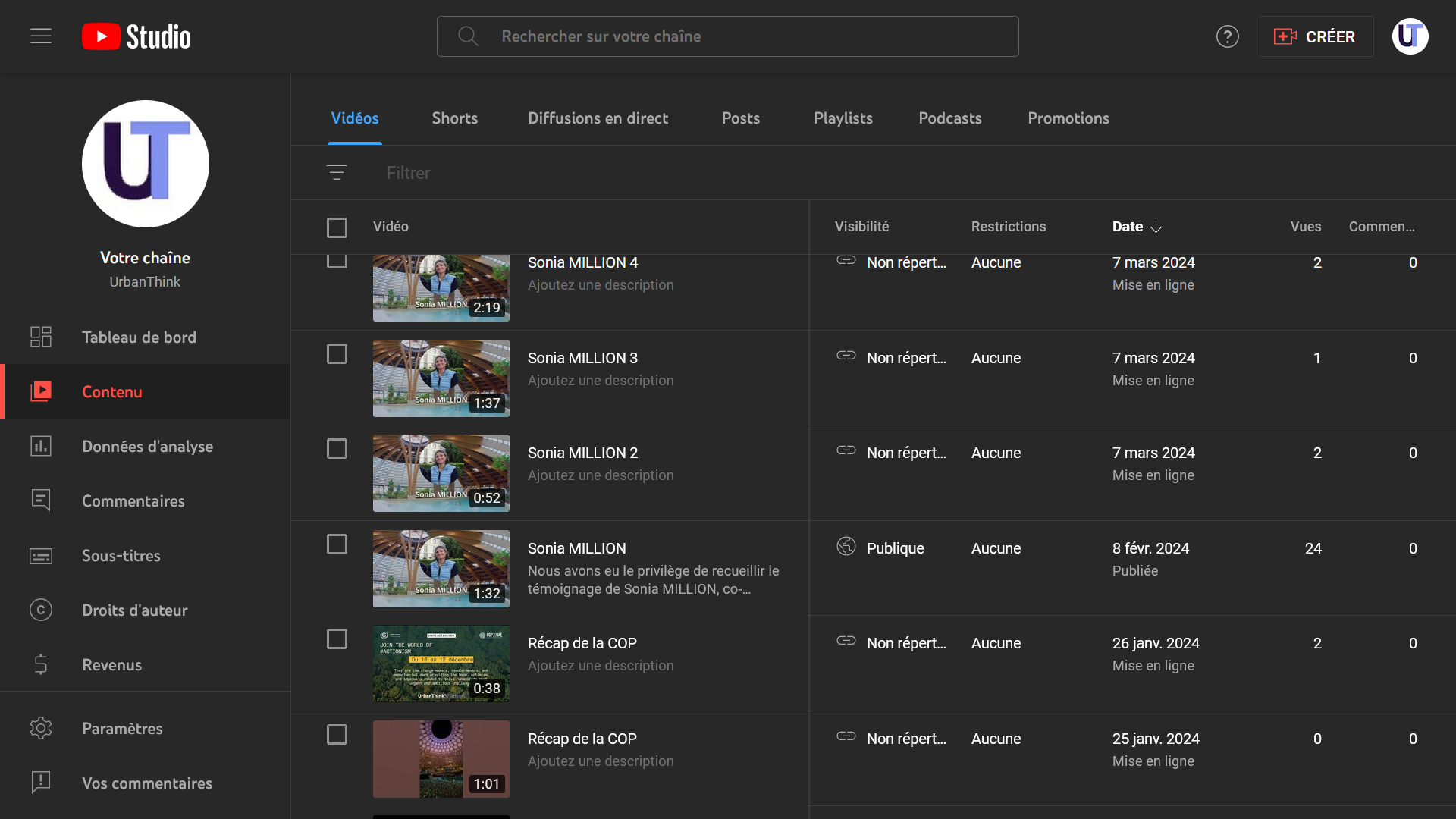This screenshot has width=1456, height=819.
Task: Click the CRÉER button
Action: click(x=1316, y=36)
